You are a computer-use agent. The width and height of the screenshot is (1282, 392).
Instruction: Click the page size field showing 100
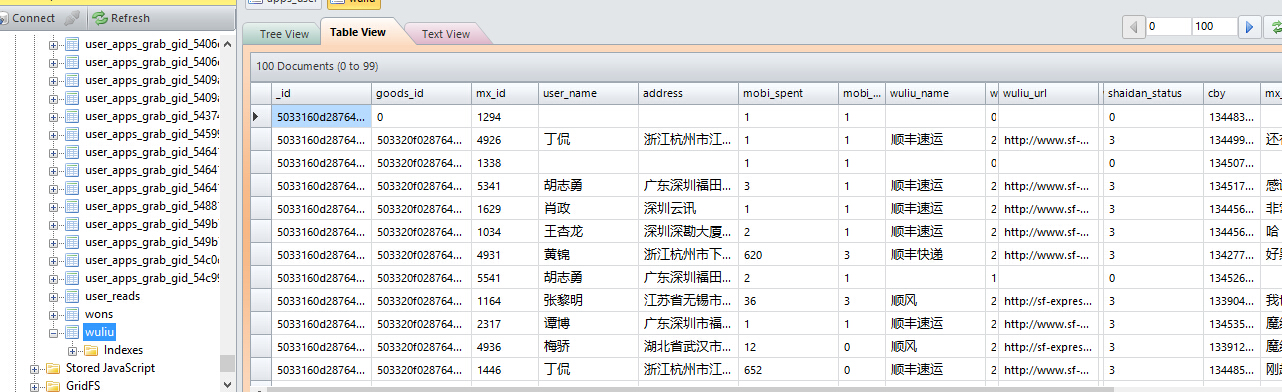coord(1215,27)
